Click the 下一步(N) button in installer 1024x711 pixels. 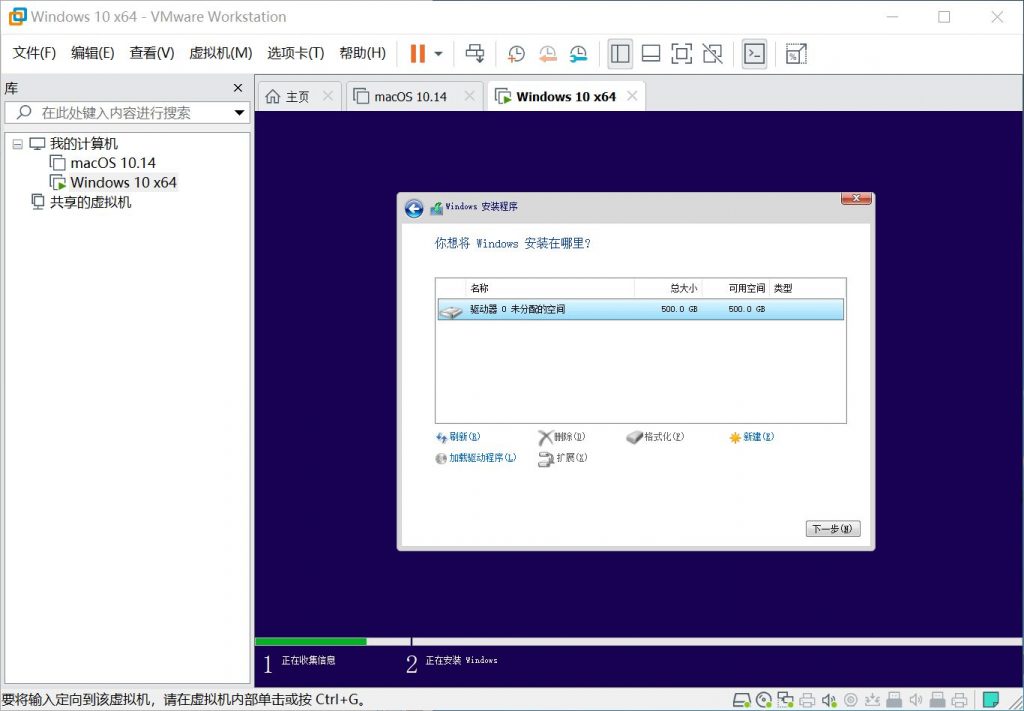pos(832,529)
